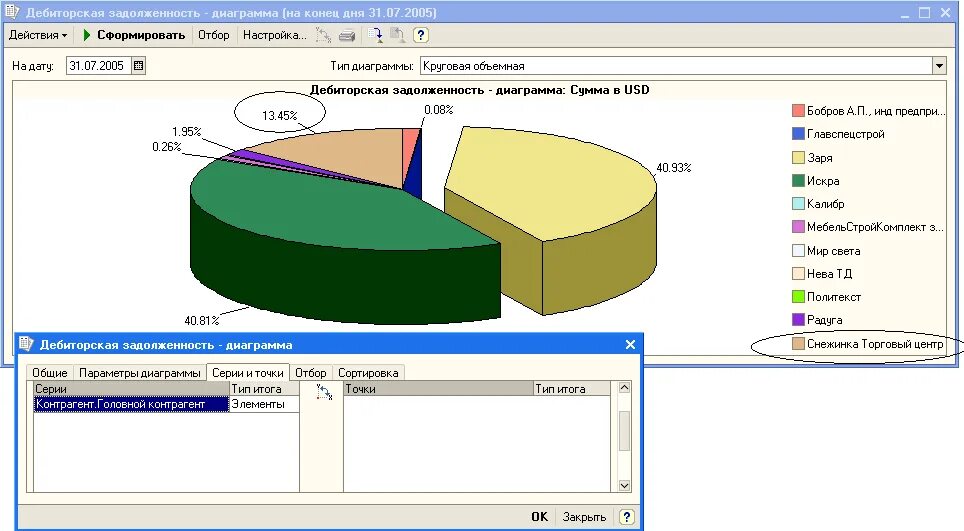964x531 pixels.
Task: Click the save settings icon with blue arrow
Action: (375, 35)
